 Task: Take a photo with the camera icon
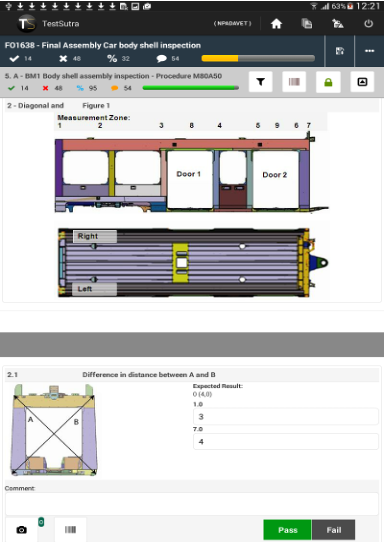pyautogui.click(x=21, y=530)
